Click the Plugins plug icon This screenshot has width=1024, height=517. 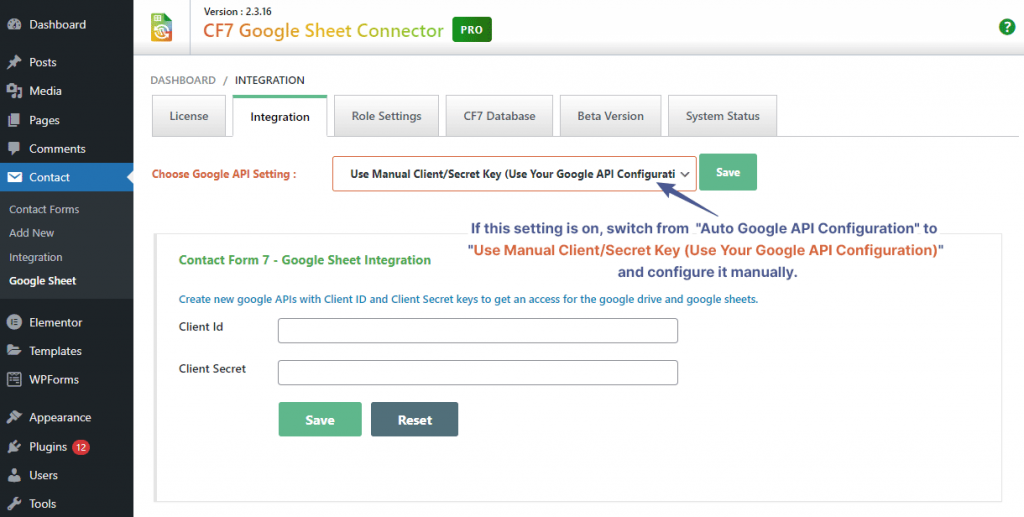[x=15, y=447]
